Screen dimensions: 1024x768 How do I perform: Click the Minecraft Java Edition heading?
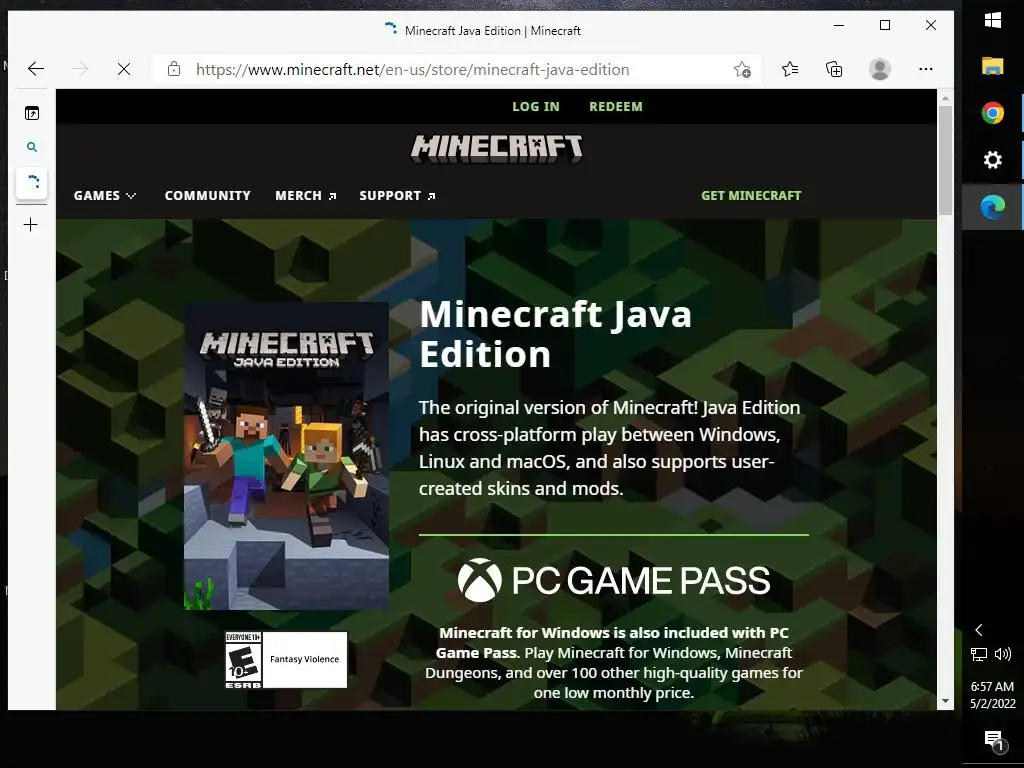pos(555,334)
